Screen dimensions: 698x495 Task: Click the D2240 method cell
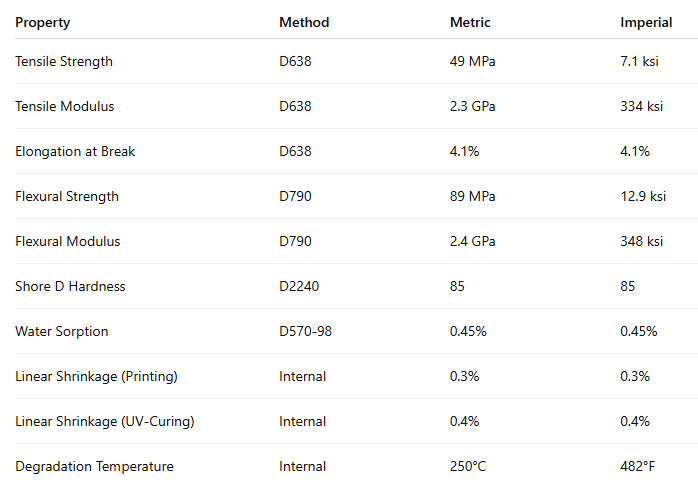coord(298,286)
